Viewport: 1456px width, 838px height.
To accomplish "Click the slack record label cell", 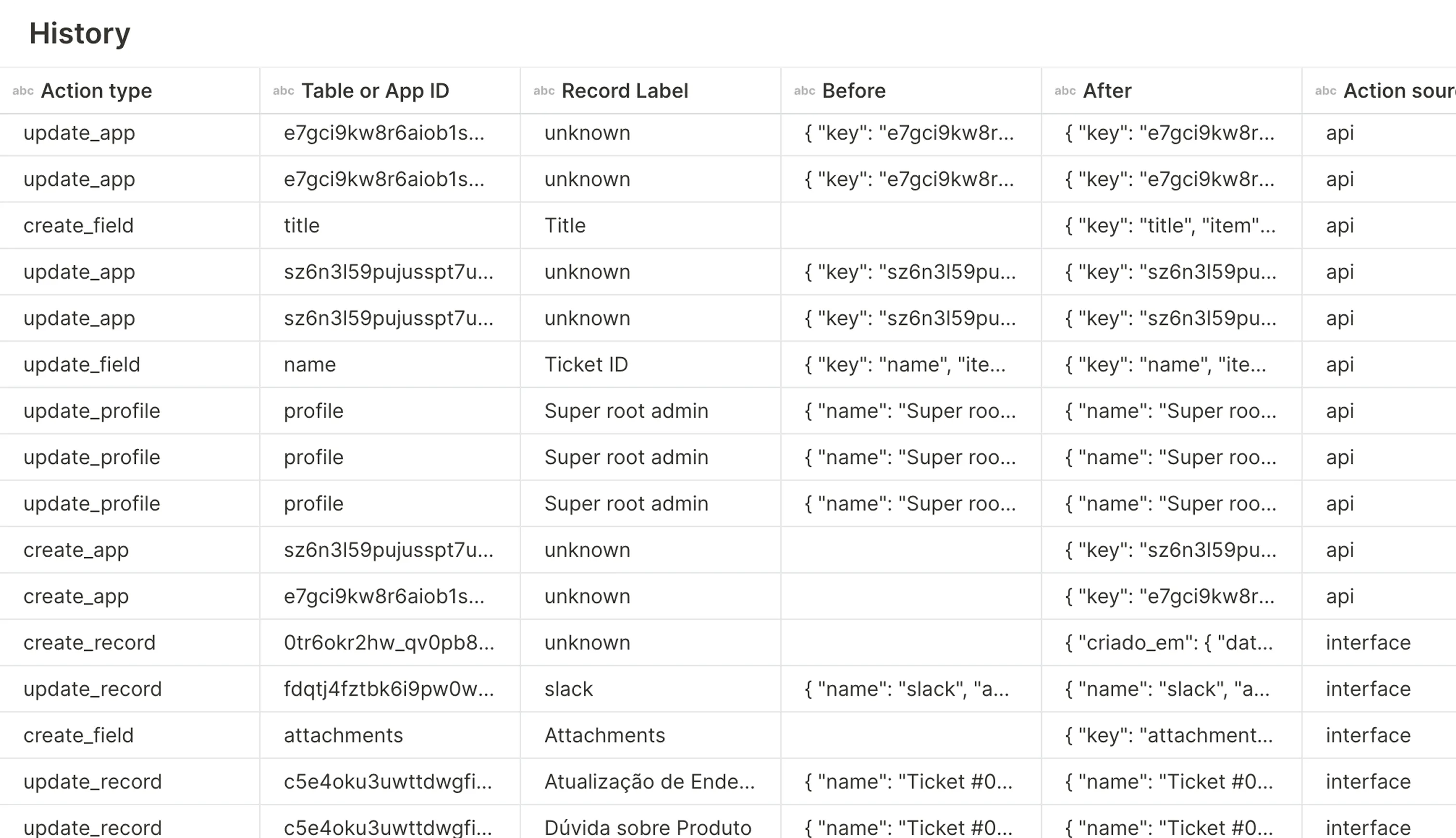I will pyautogui.click(x=568, y=688).
